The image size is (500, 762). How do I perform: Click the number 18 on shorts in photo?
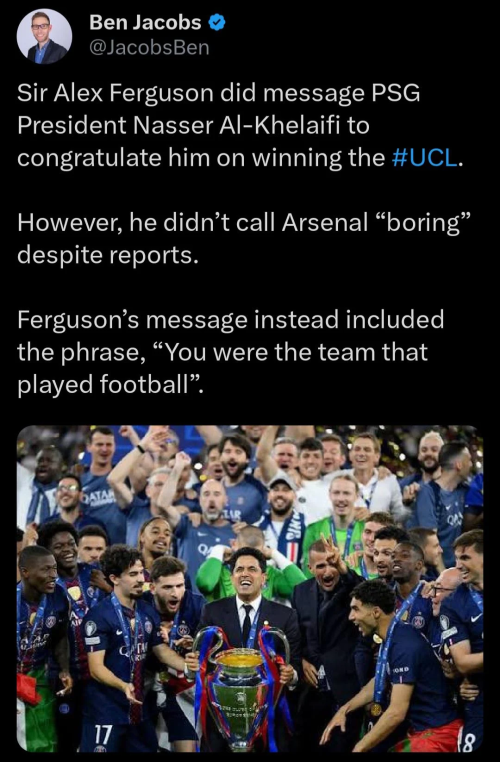(x=467, y=742)
